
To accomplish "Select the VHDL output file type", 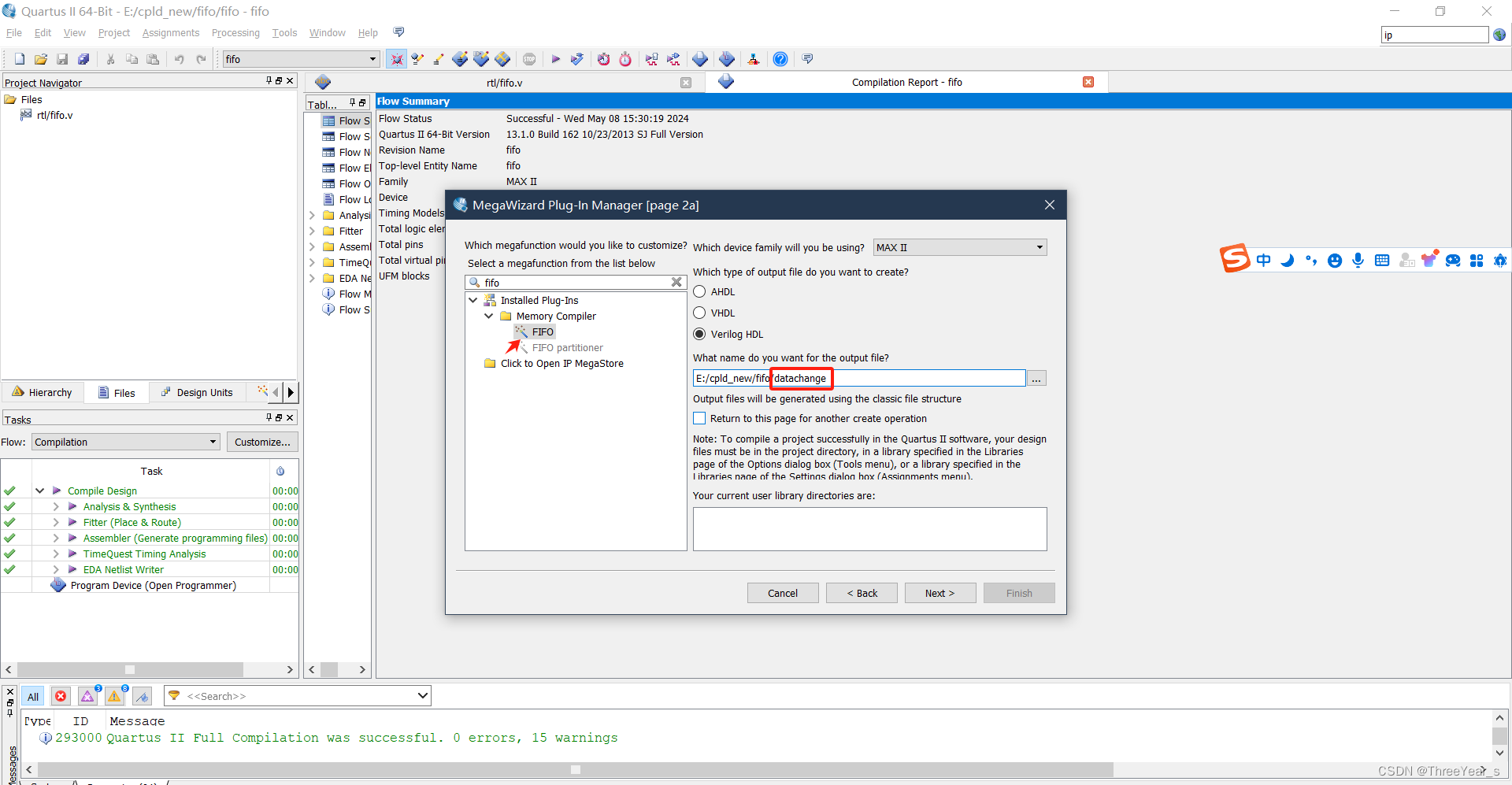I will 699,313.
